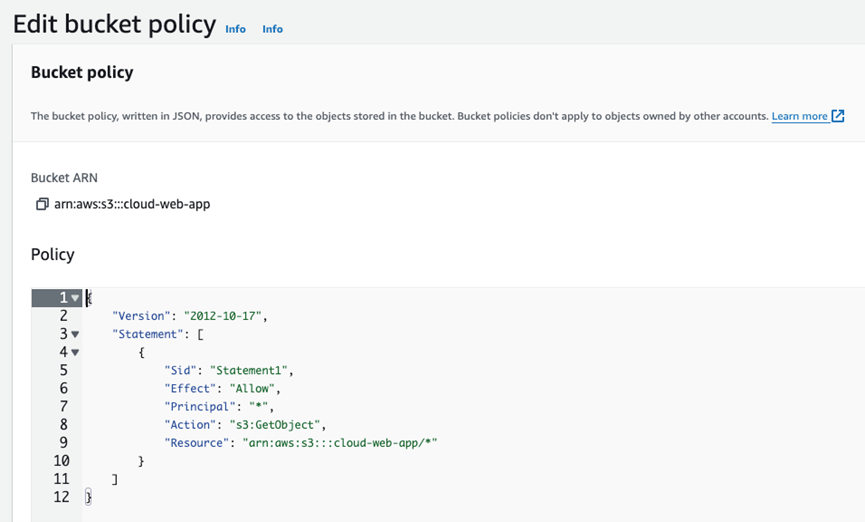The image size is (865, 522).
Task: Collapse the statement object on line 4
Action: [x=75, y=352]
